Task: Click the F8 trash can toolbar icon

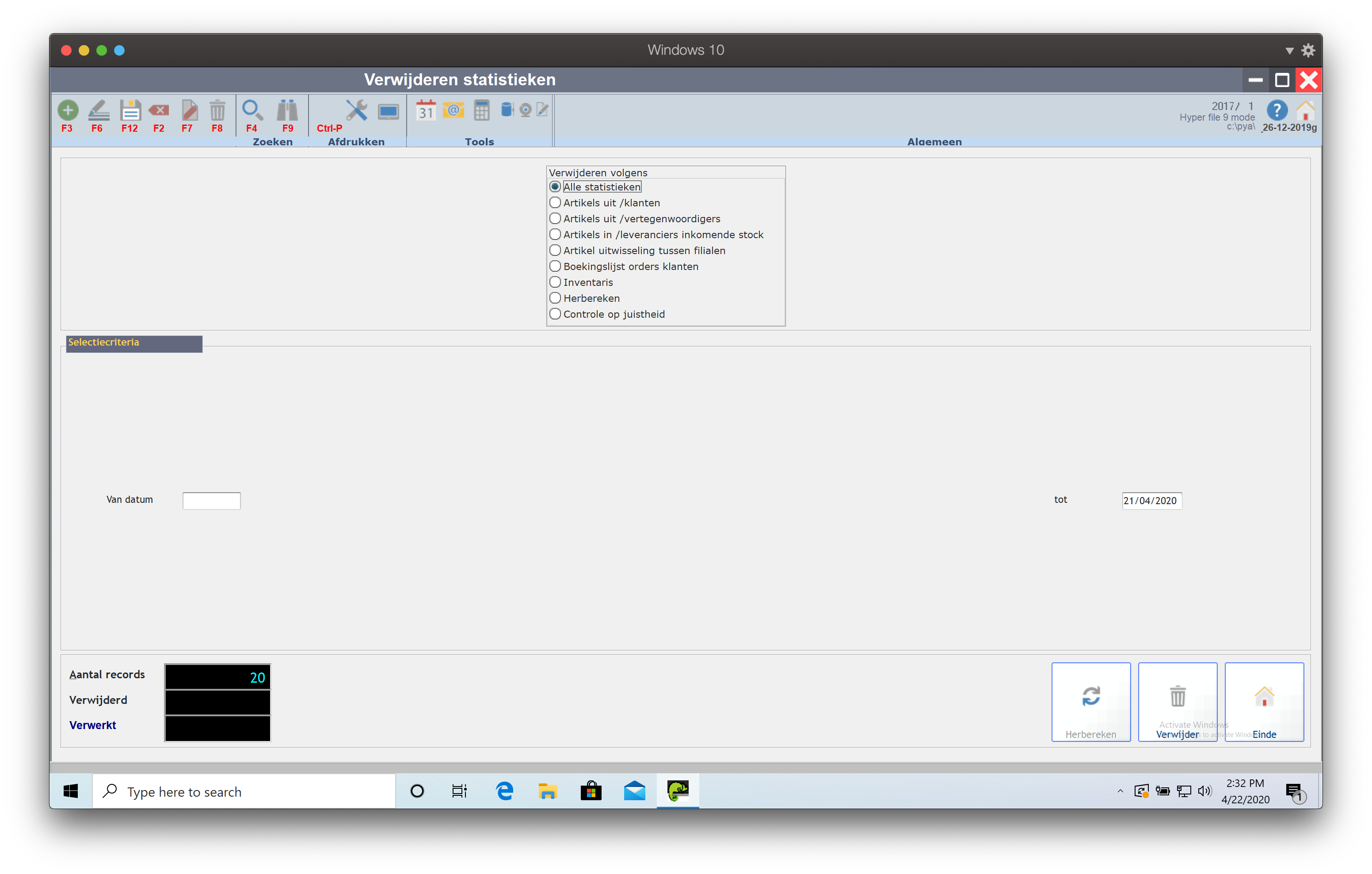Action: point(217,110)
